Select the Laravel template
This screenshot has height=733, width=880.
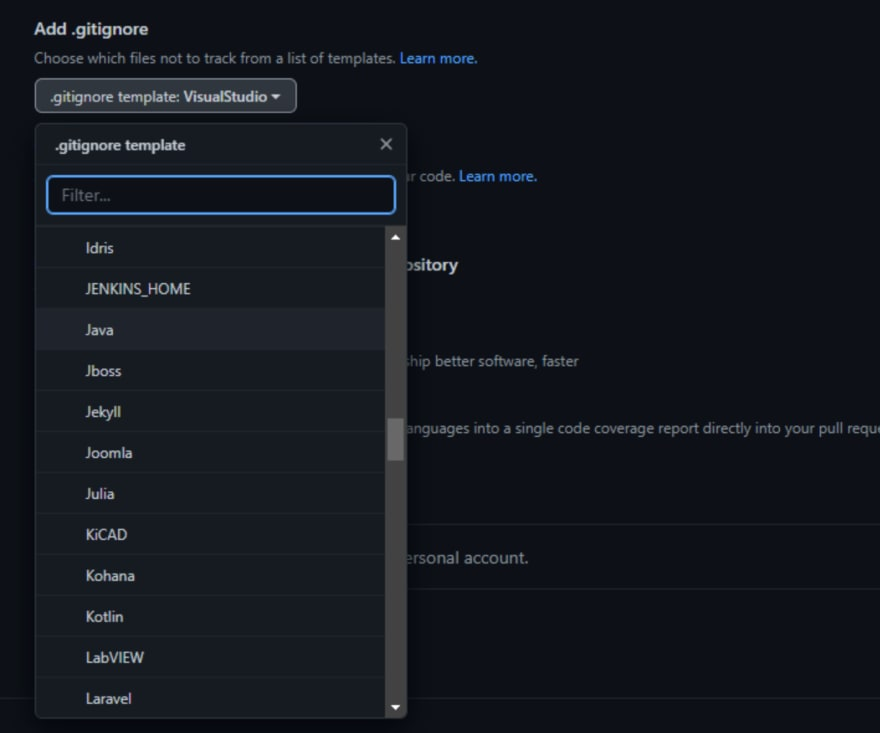click(210, 698)
